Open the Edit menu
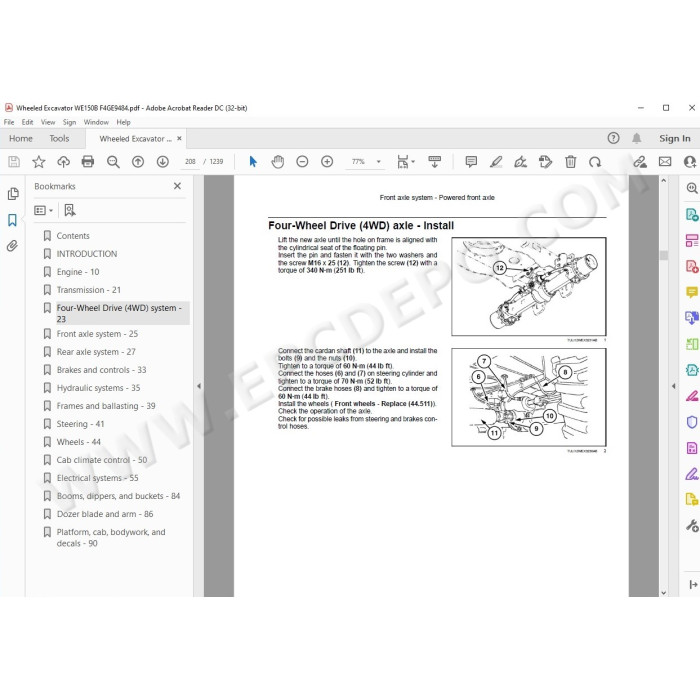 (27, 122)
